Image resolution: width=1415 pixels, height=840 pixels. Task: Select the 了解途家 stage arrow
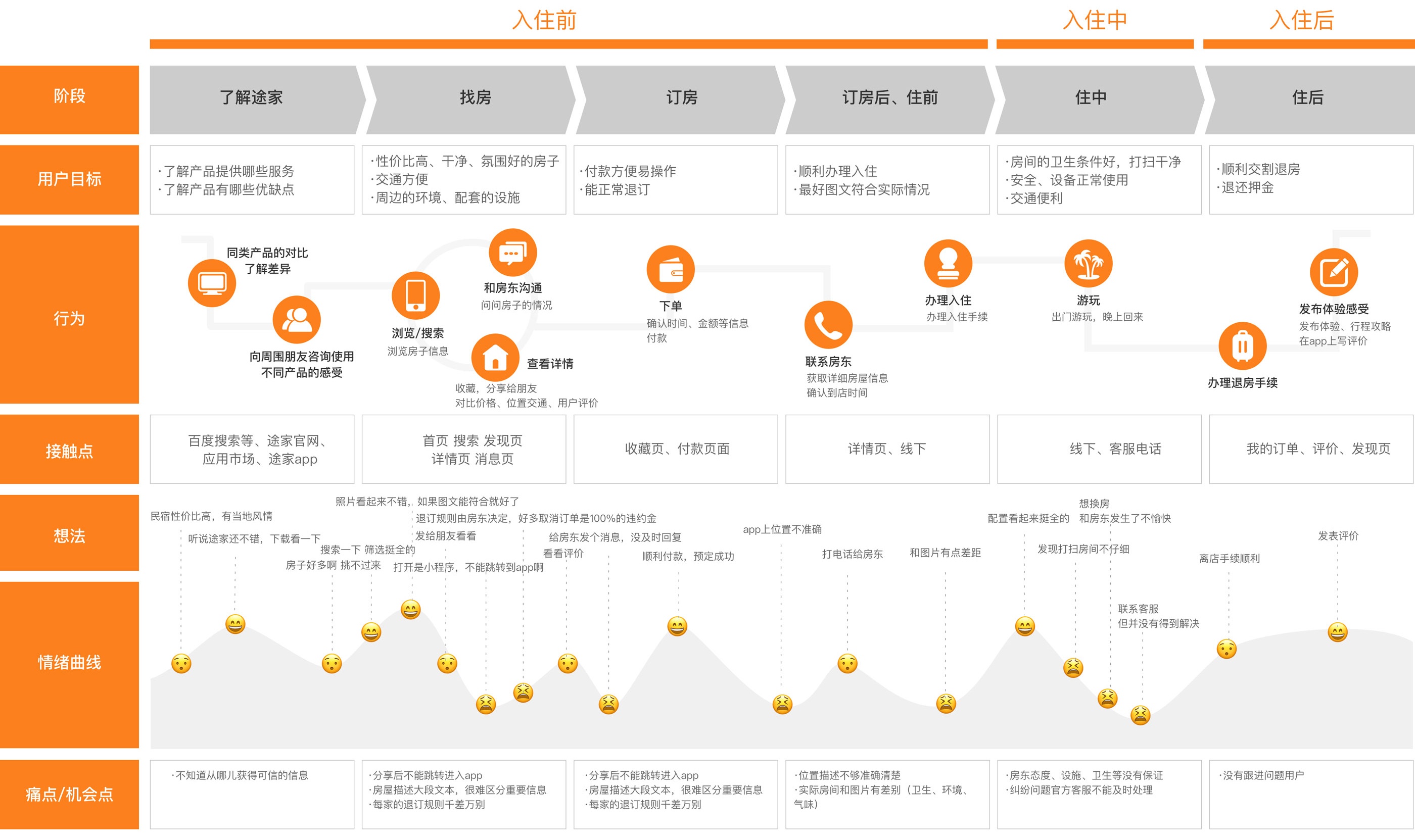pos(252,98)
